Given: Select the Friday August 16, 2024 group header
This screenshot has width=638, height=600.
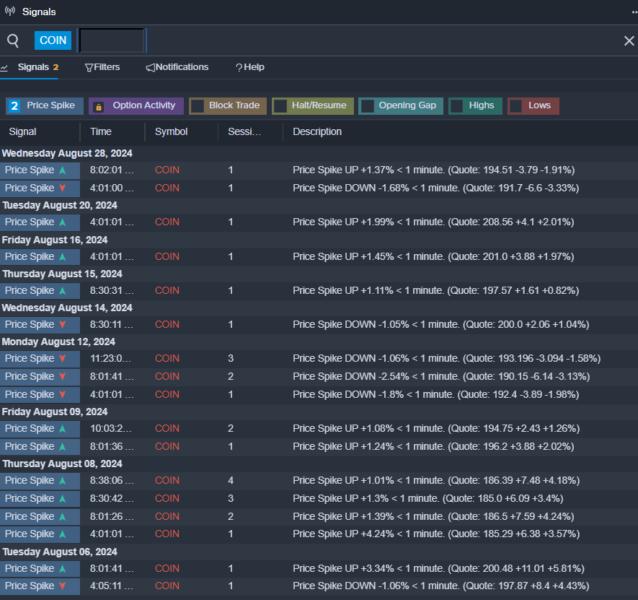Looking at the screenshot, I should 55,240.
